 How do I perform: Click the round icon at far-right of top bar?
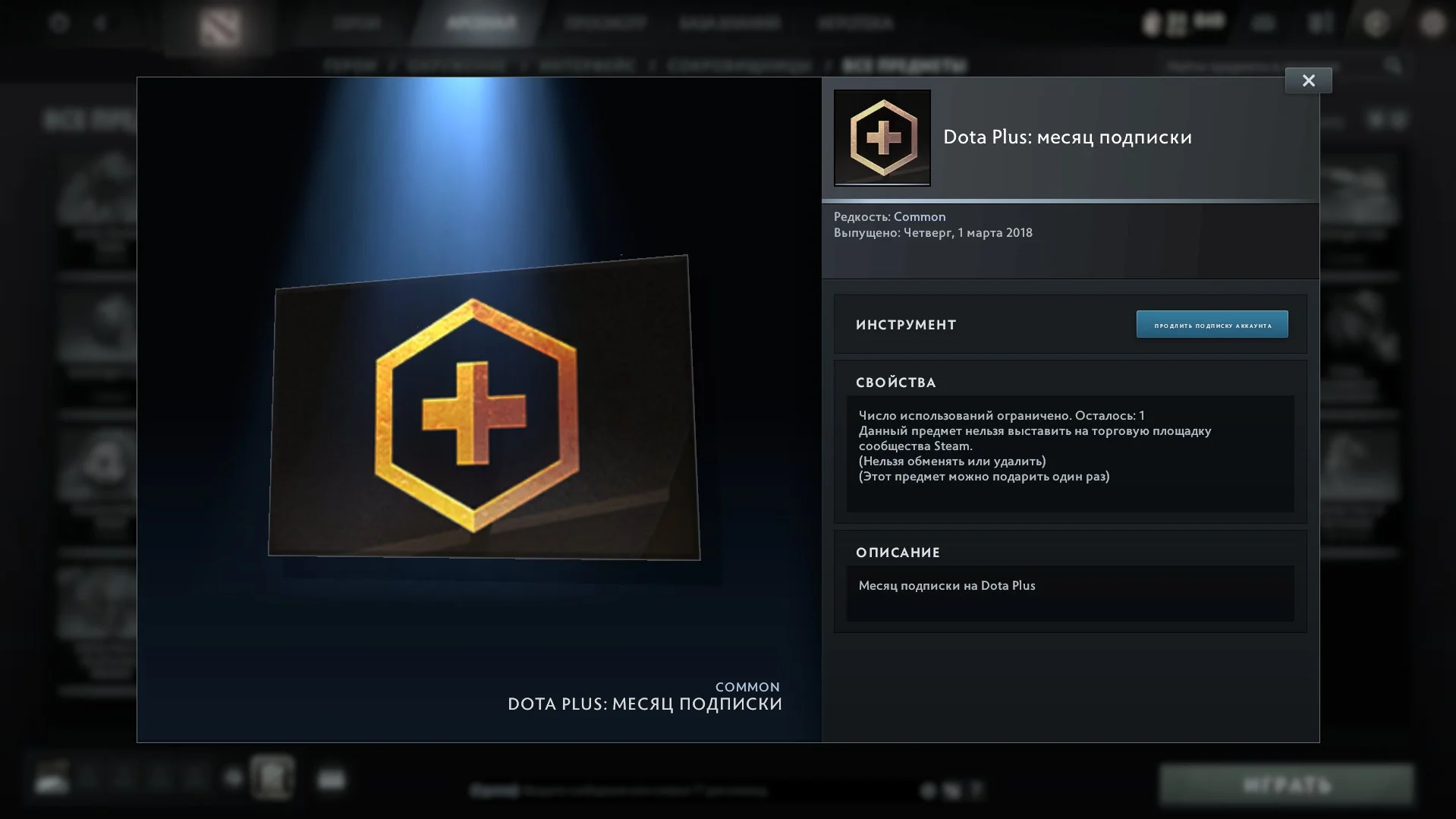[1432, 24]
